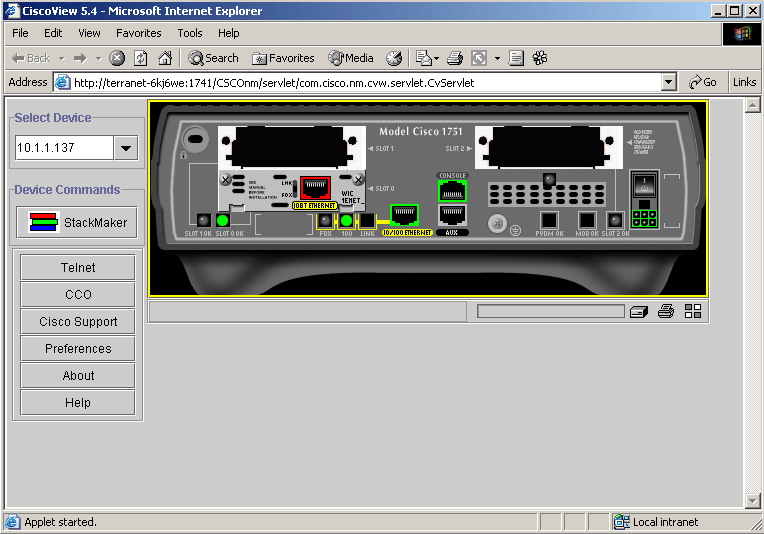764x534 pixels.
Task: Click the PVDM OK indicator
Action: tap(549, 220)
